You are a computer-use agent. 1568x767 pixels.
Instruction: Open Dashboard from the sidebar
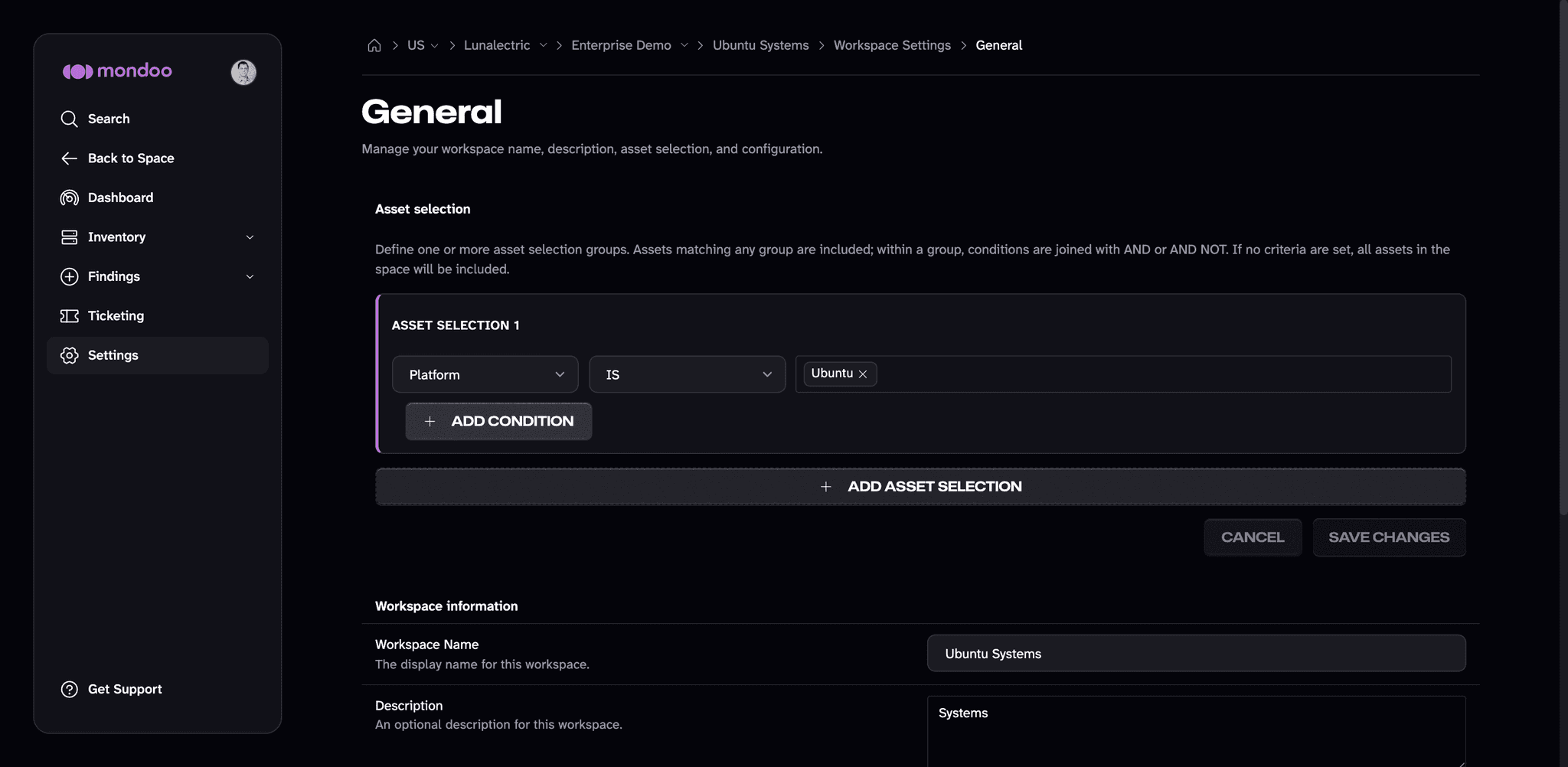pos(158,197)
